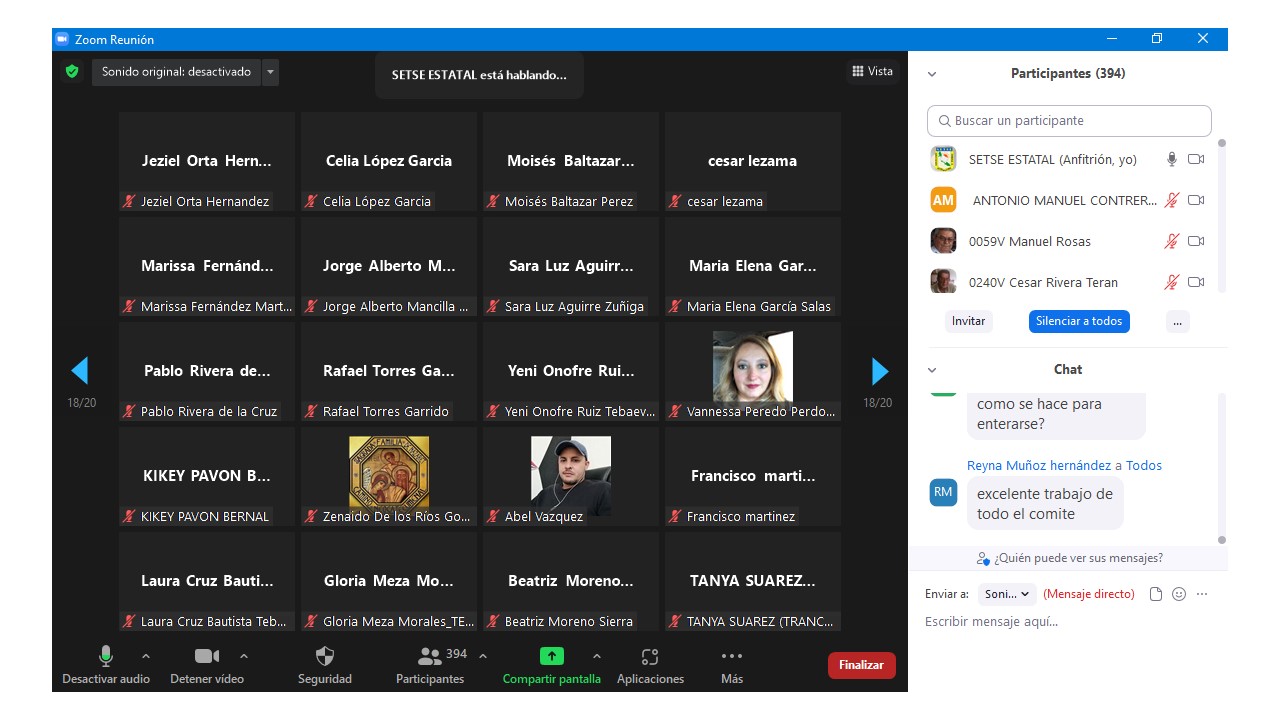Select Zenaido De los Ríos thumbnail
This screenshot has width=1280, height=720.
(389, 475)
